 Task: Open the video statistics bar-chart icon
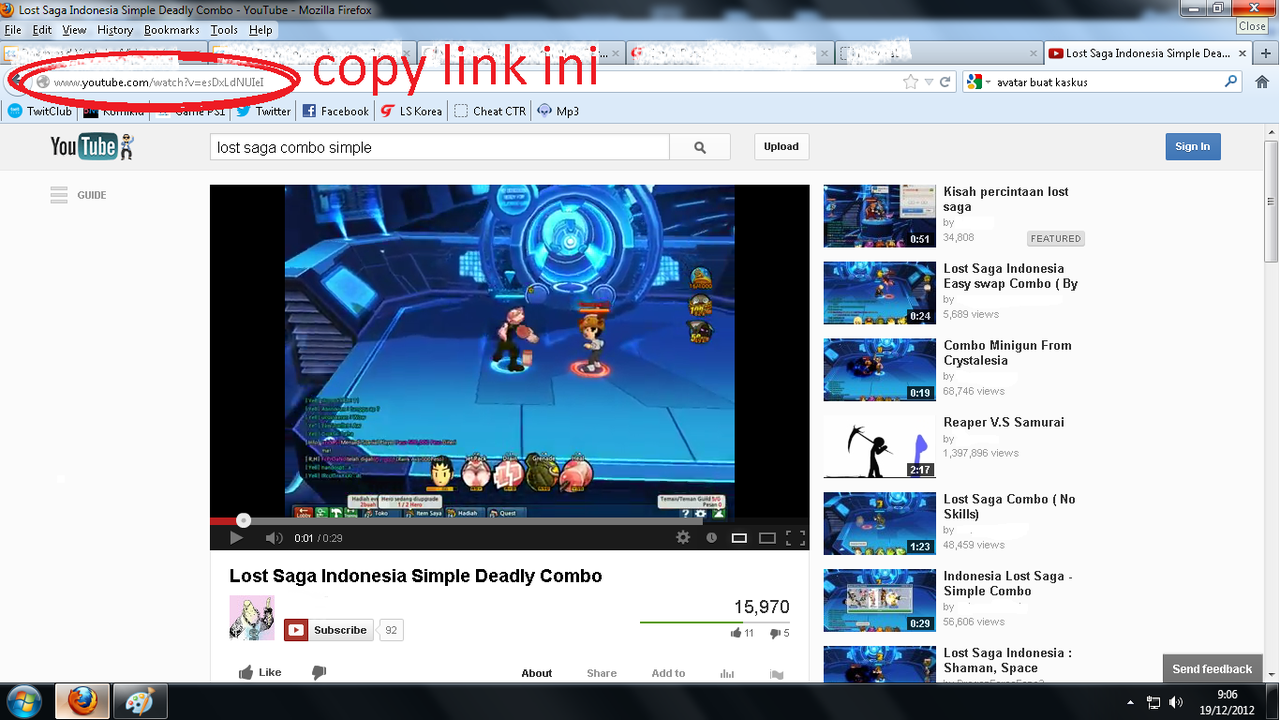[x=727, y=674]
